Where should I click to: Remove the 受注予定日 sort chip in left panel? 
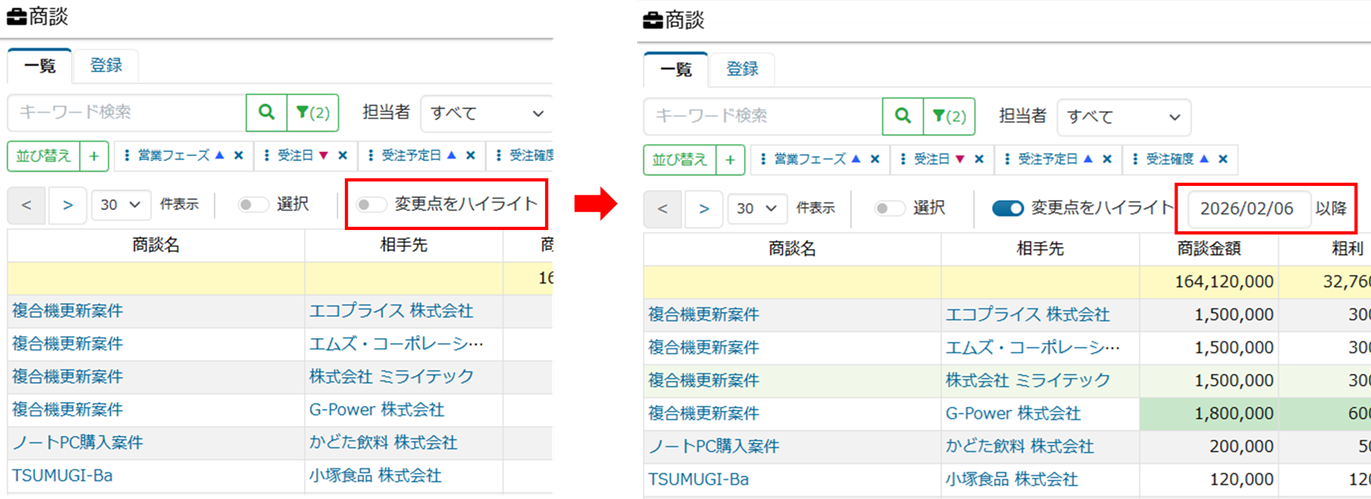470,155
